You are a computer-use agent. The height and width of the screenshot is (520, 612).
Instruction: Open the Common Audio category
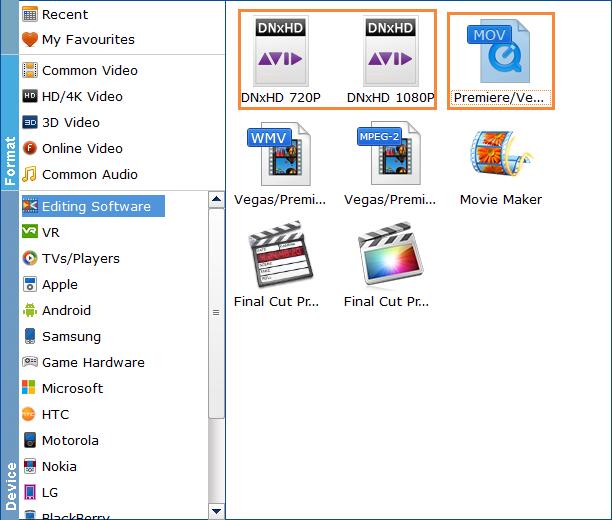click(89, 175)
